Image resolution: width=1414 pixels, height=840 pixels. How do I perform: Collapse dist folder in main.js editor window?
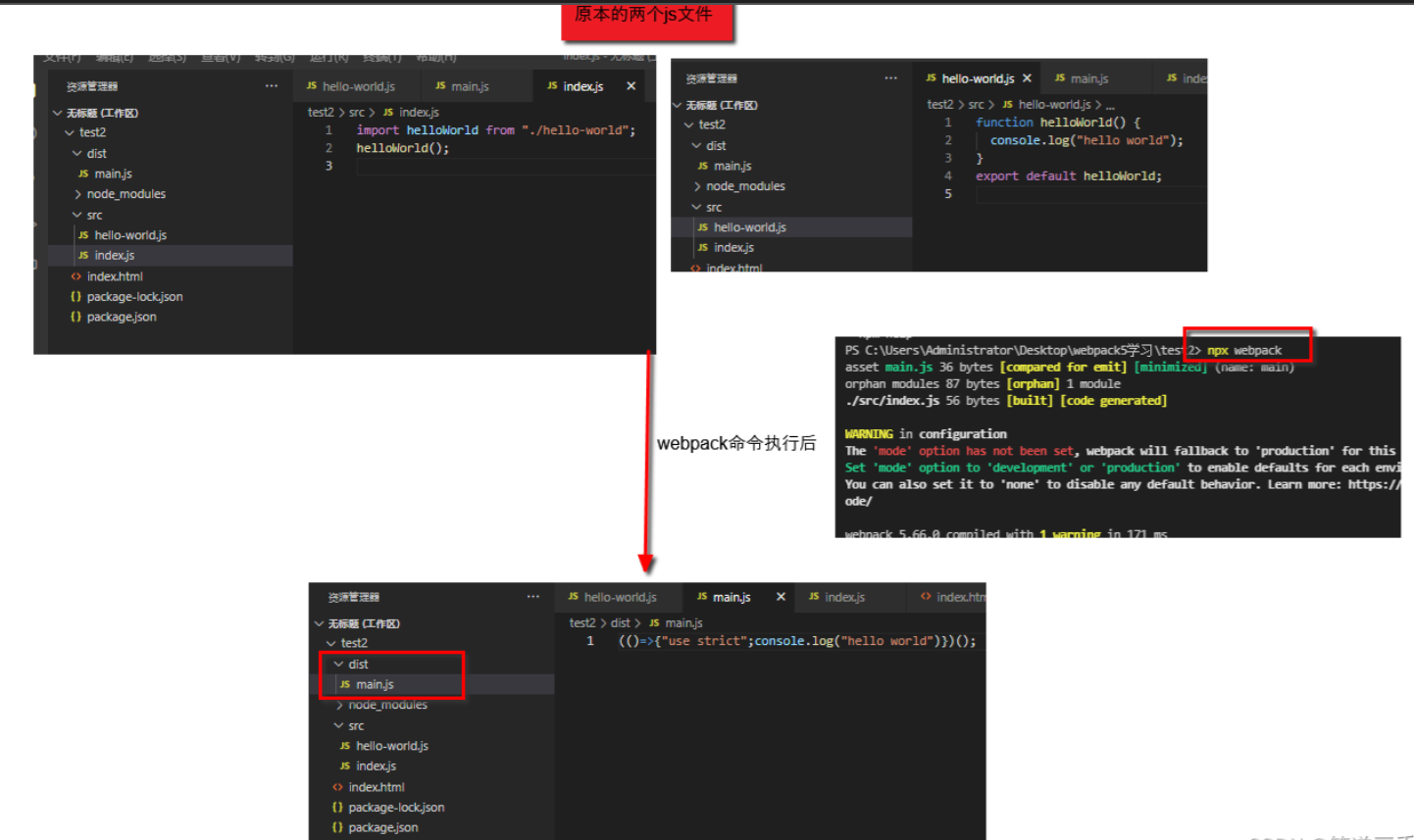click(338, 664)
